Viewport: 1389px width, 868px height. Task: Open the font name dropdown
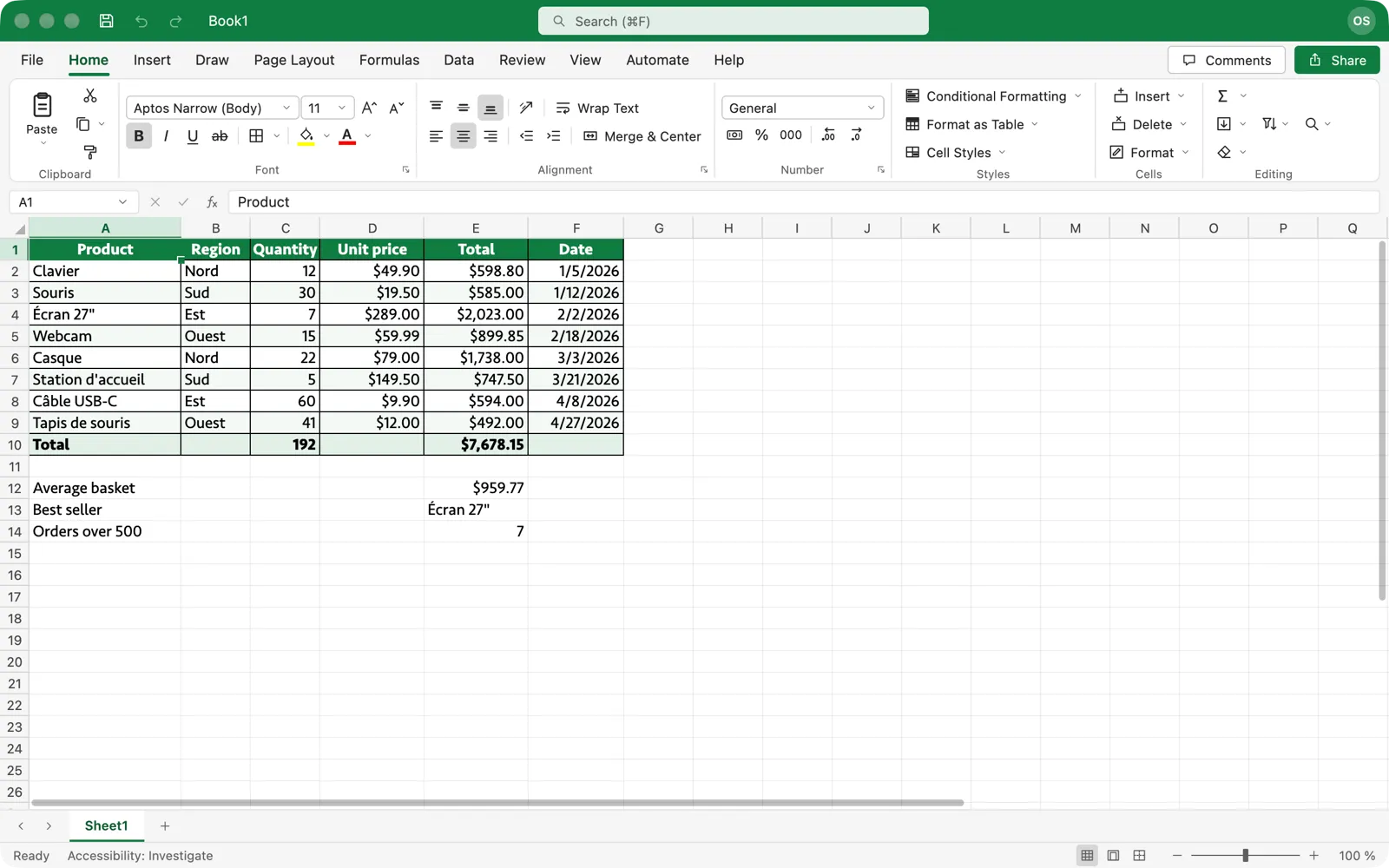(286, 108)
